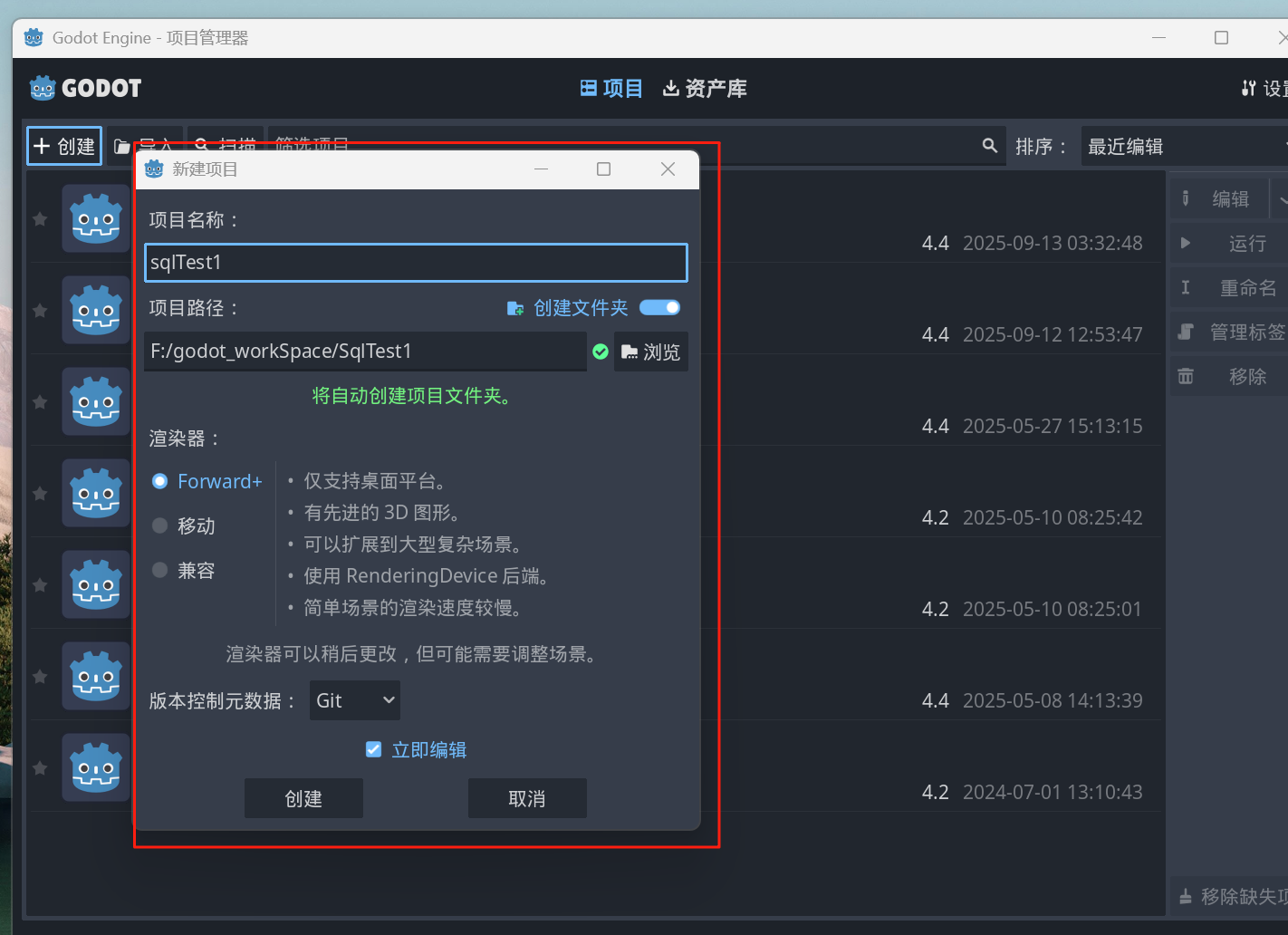
Task: Click the Godot icon in main window title bar
Action: coord(34,37)
